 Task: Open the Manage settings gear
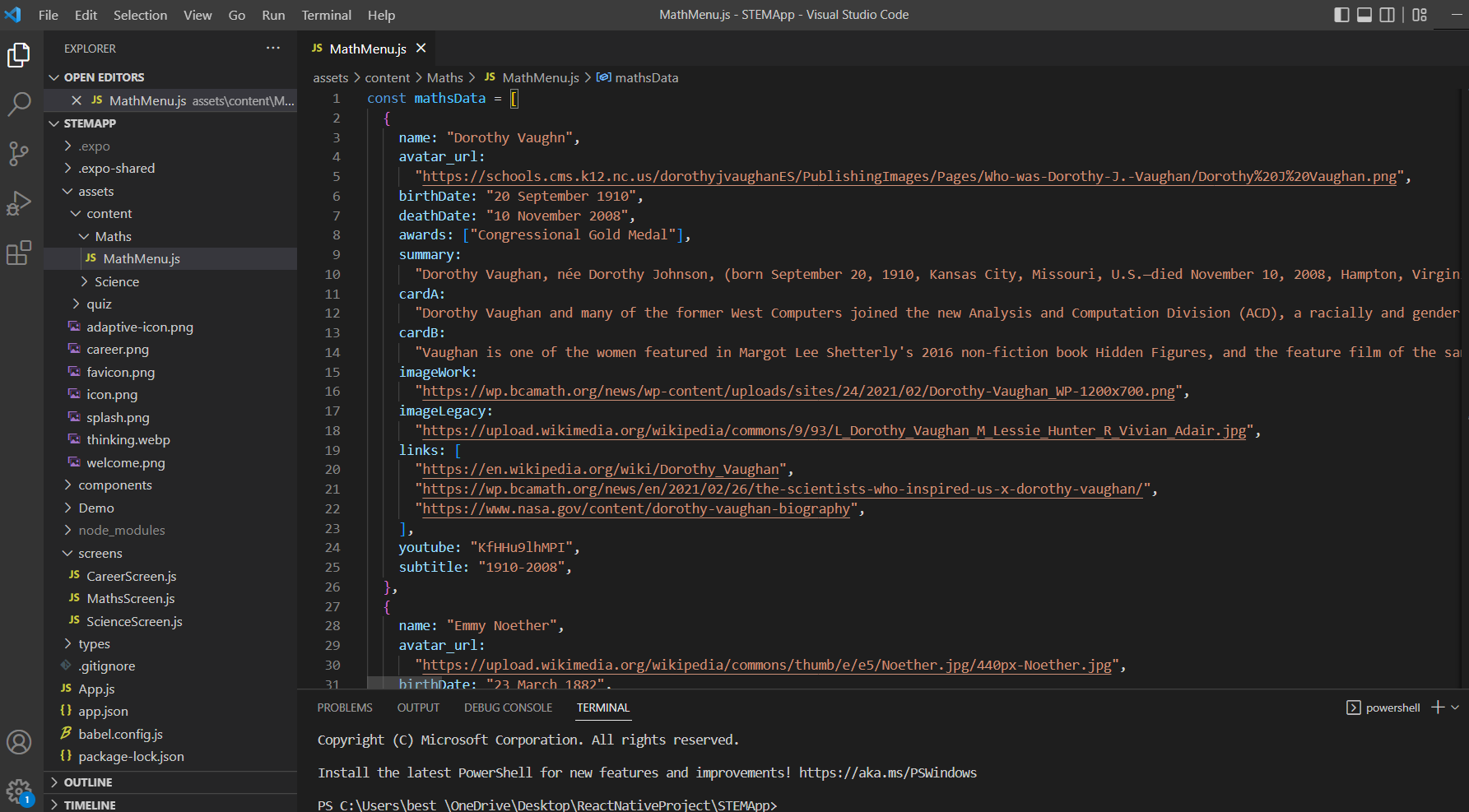tap(19, 792)
